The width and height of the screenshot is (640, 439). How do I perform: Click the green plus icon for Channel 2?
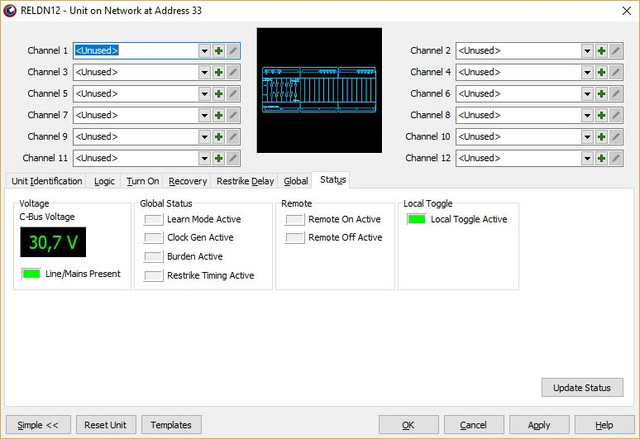601,51
